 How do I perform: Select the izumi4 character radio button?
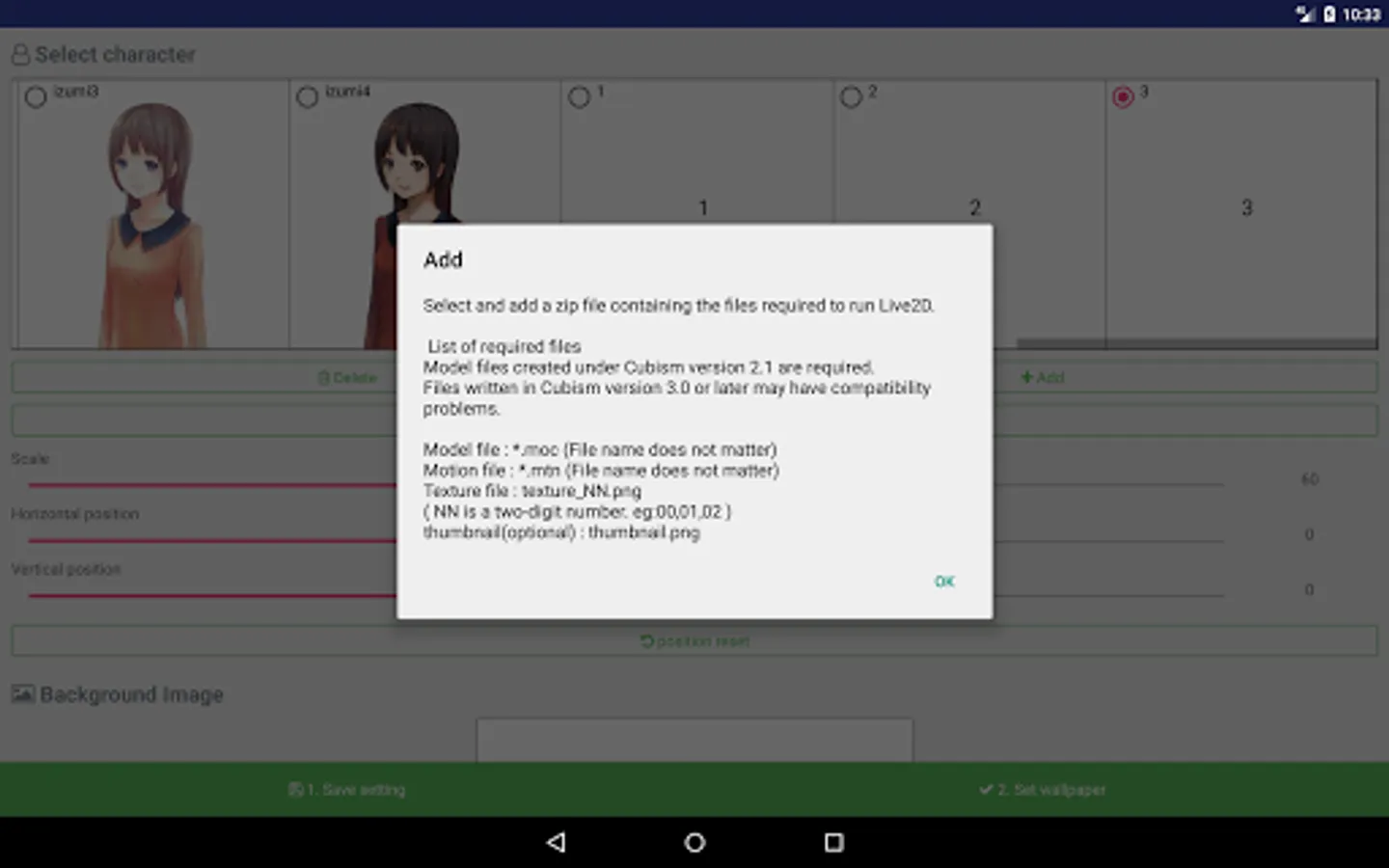[x=308, y=97]
